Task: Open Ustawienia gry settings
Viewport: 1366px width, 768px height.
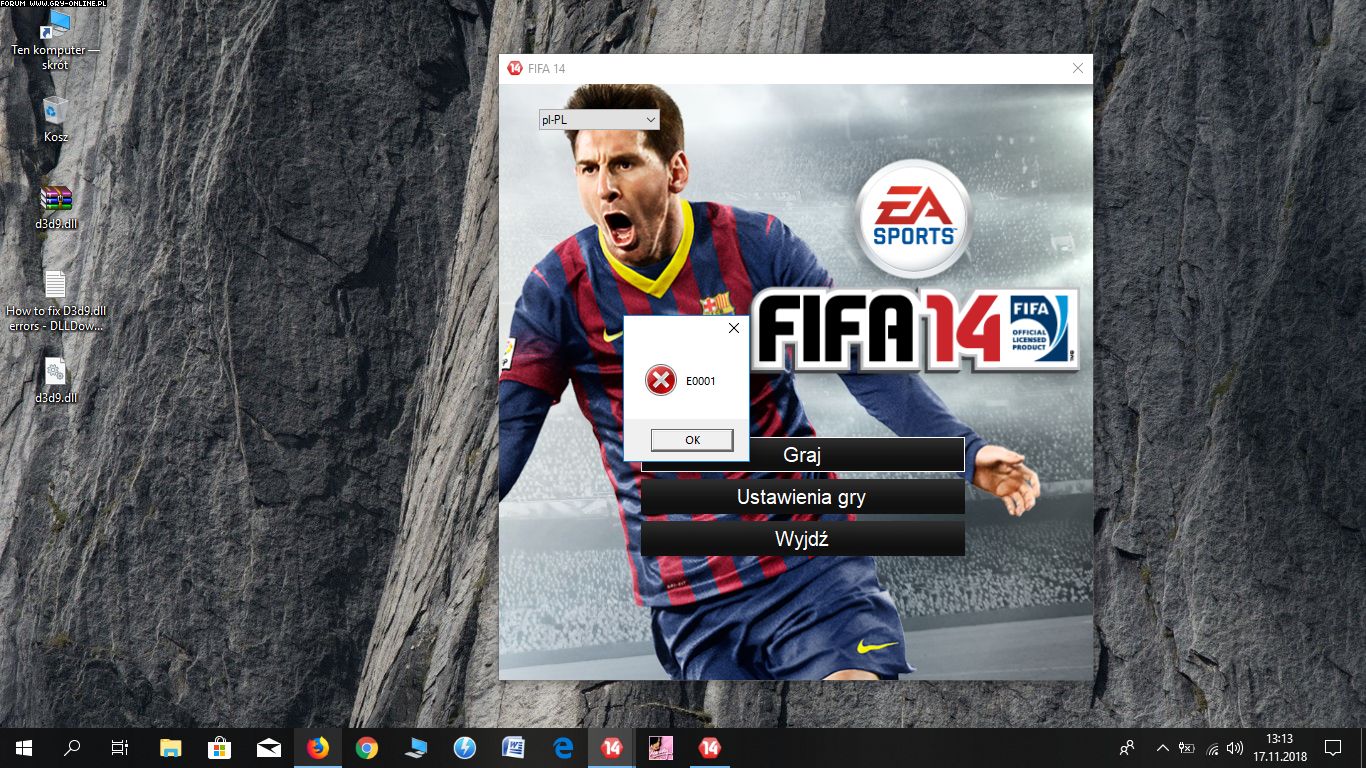Action: pyautogui.click(x=803, y=497)
